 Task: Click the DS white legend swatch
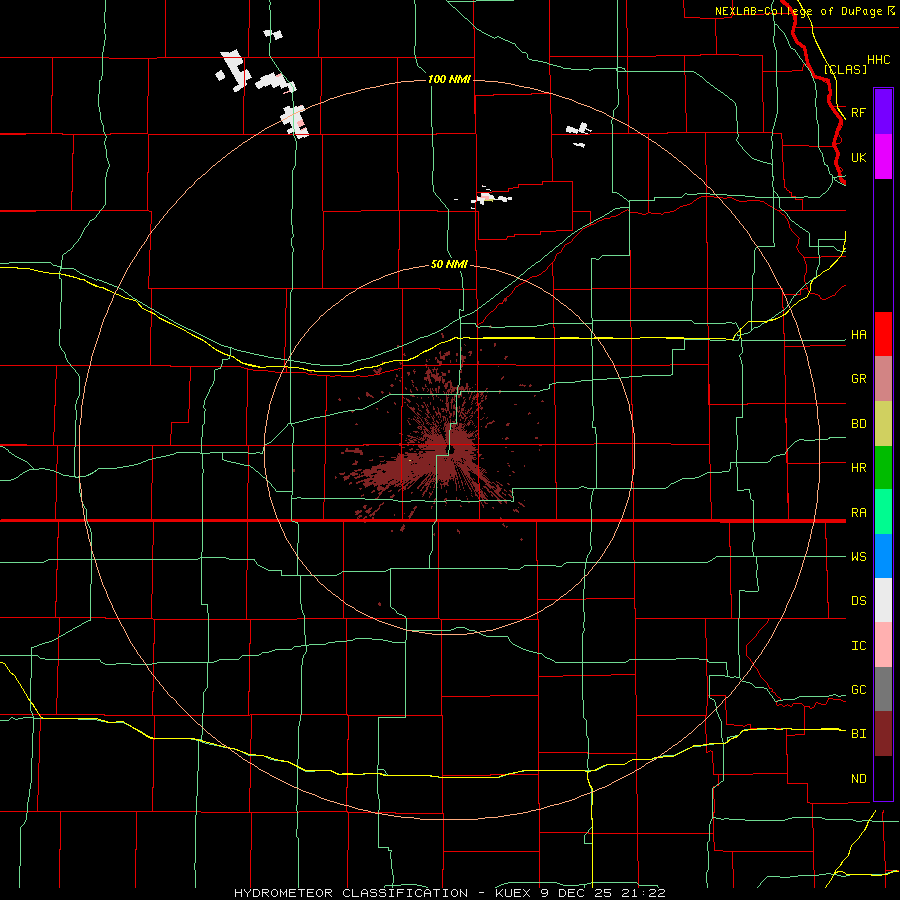click(x=883, y=600)
